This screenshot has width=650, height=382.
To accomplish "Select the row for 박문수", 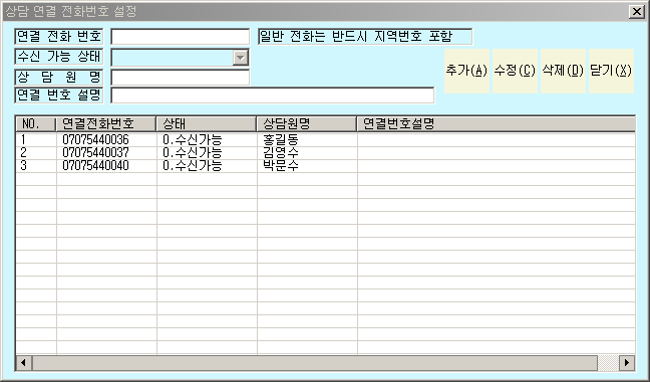I will point(325,166).
